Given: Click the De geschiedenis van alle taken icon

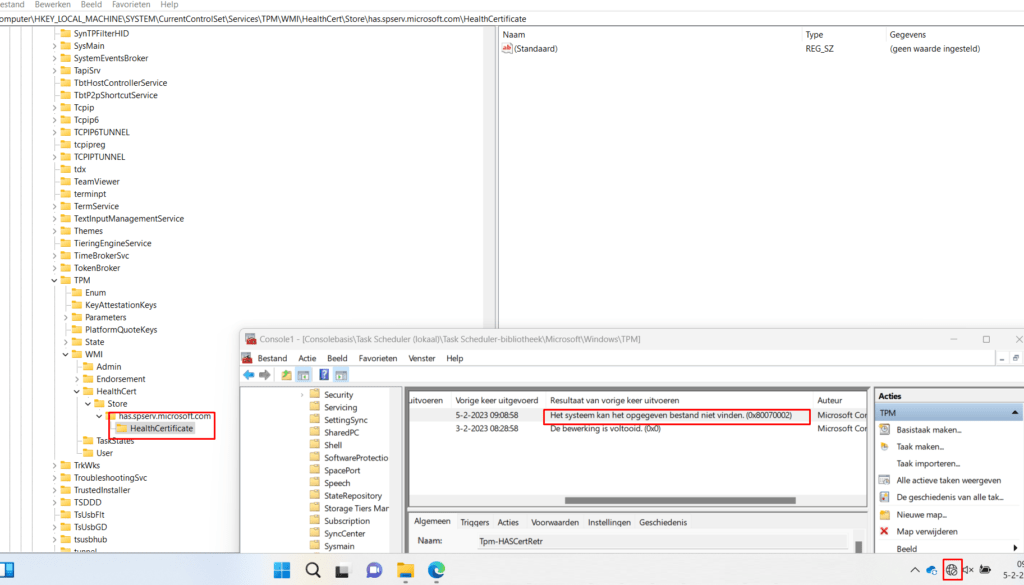Looking at the screenshot, I should 885,497.
